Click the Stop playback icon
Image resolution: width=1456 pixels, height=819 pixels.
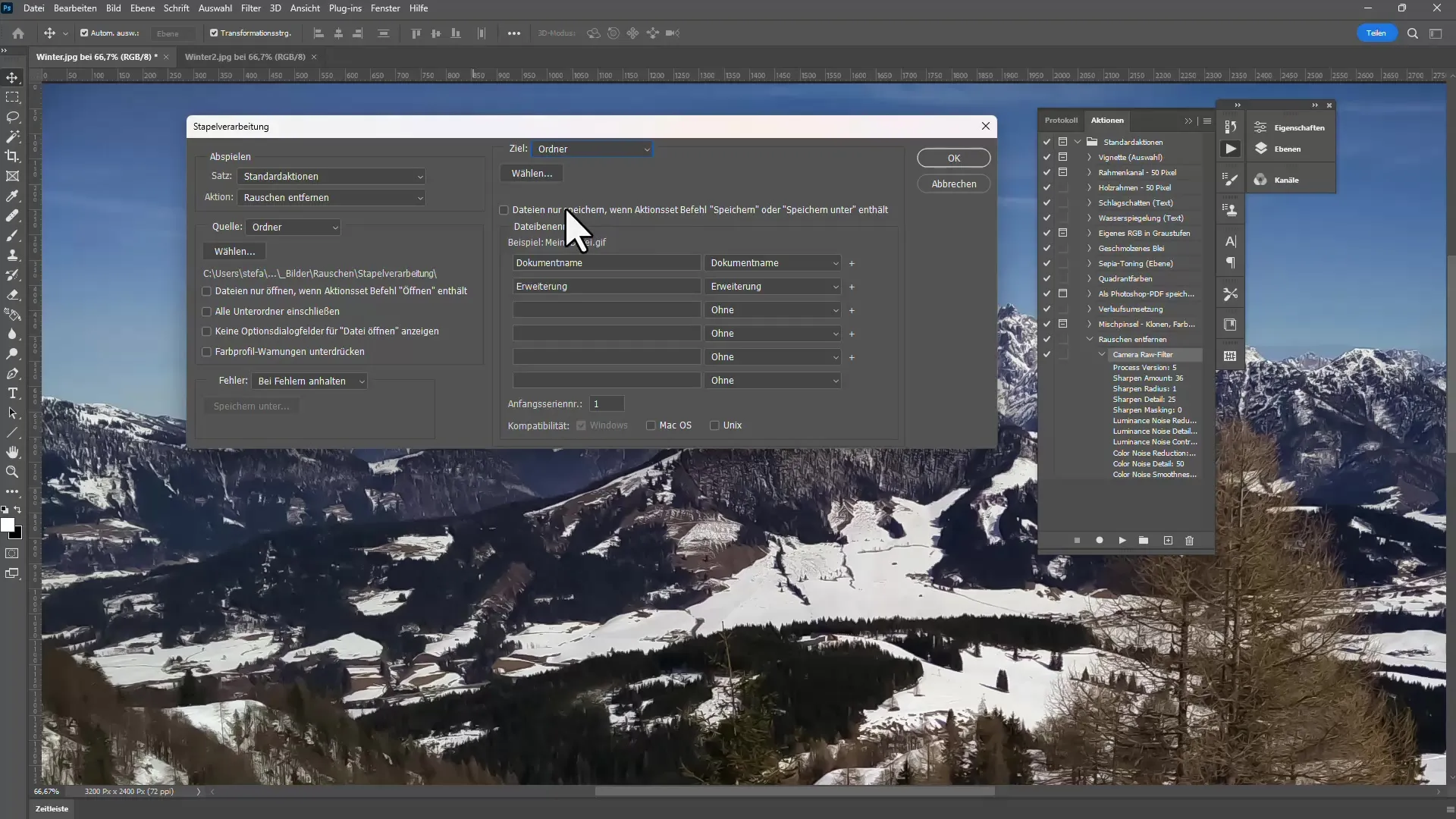[1078, 540]
